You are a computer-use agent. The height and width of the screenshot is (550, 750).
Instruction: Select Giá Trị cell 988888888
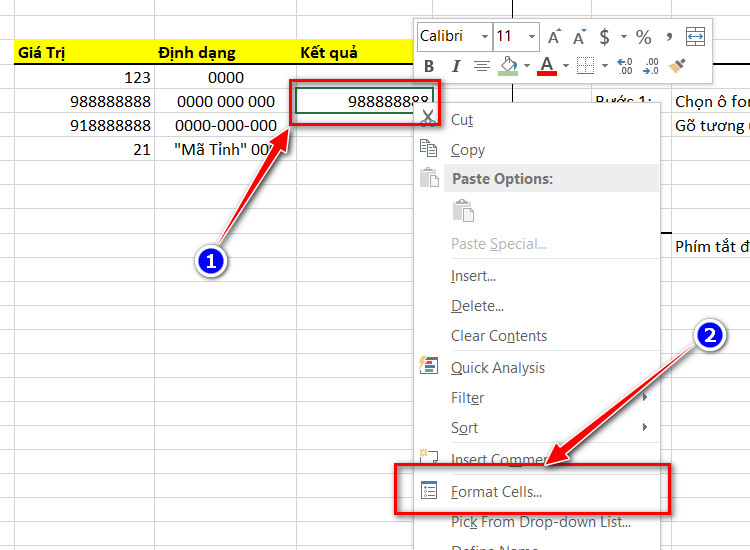tap(84, 101)
